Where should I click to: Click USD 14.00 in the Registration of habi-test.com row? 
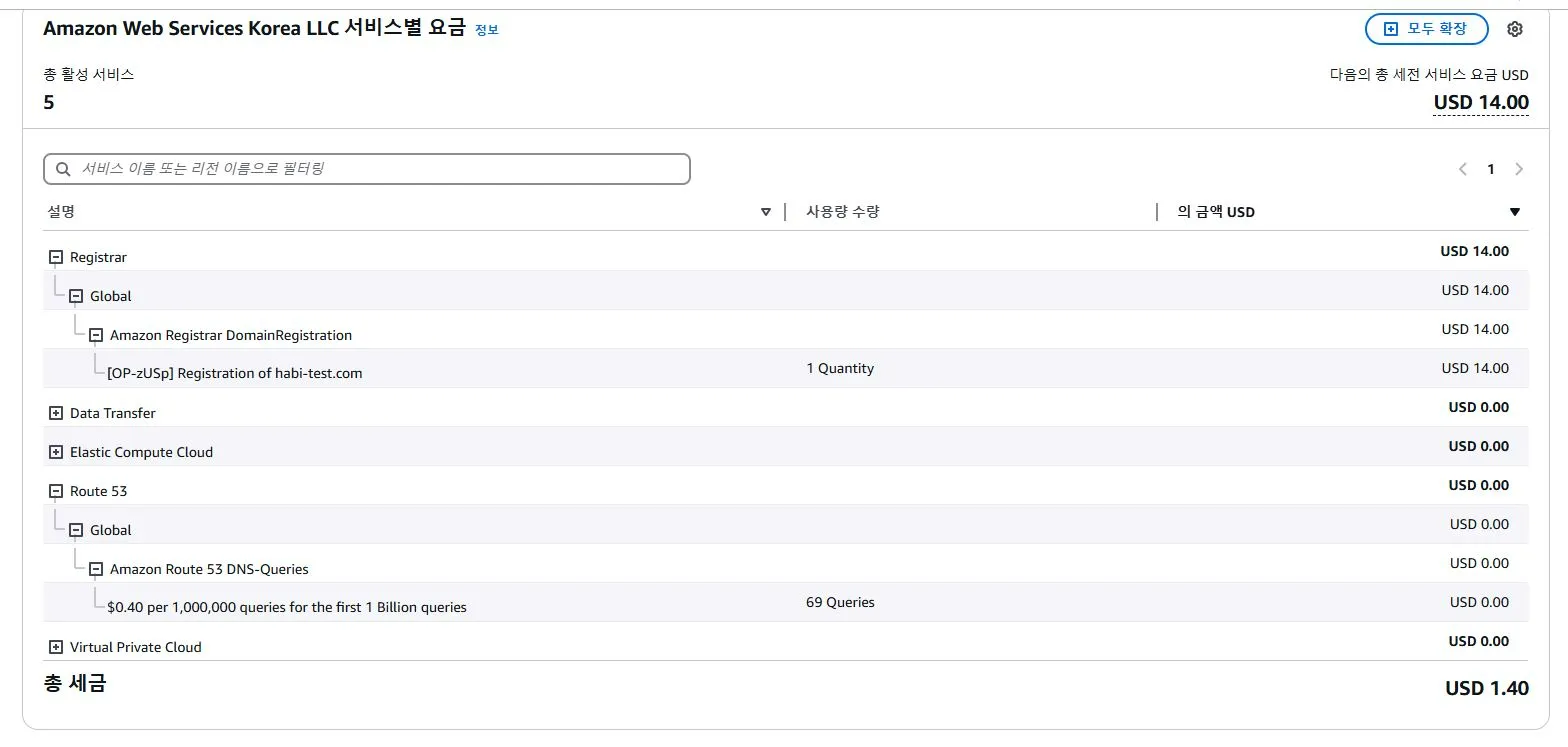click(1475, 368)
